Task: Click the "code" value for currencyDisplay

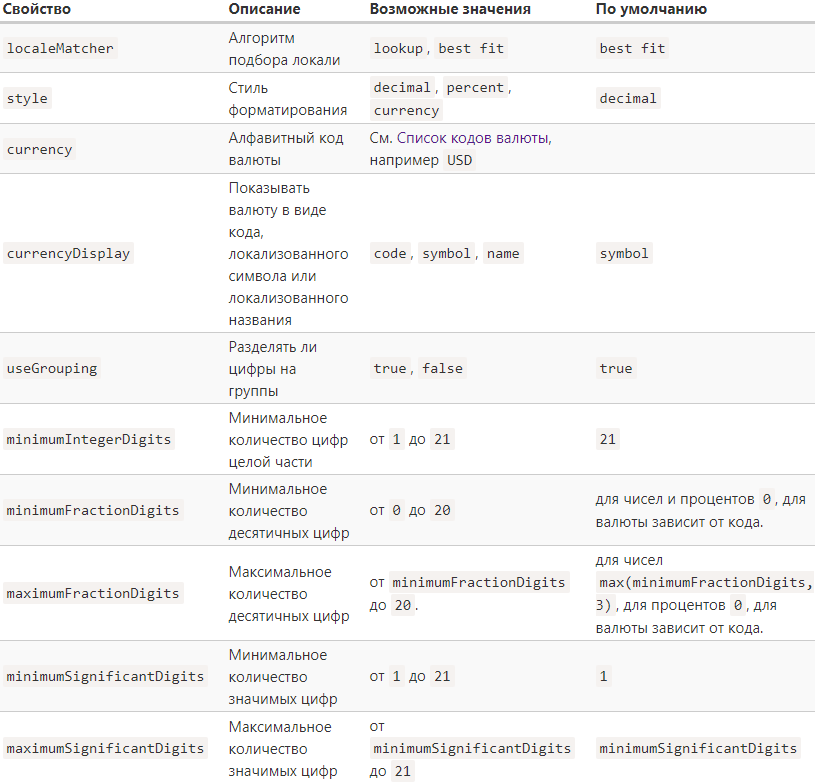Action: [390, 254]
